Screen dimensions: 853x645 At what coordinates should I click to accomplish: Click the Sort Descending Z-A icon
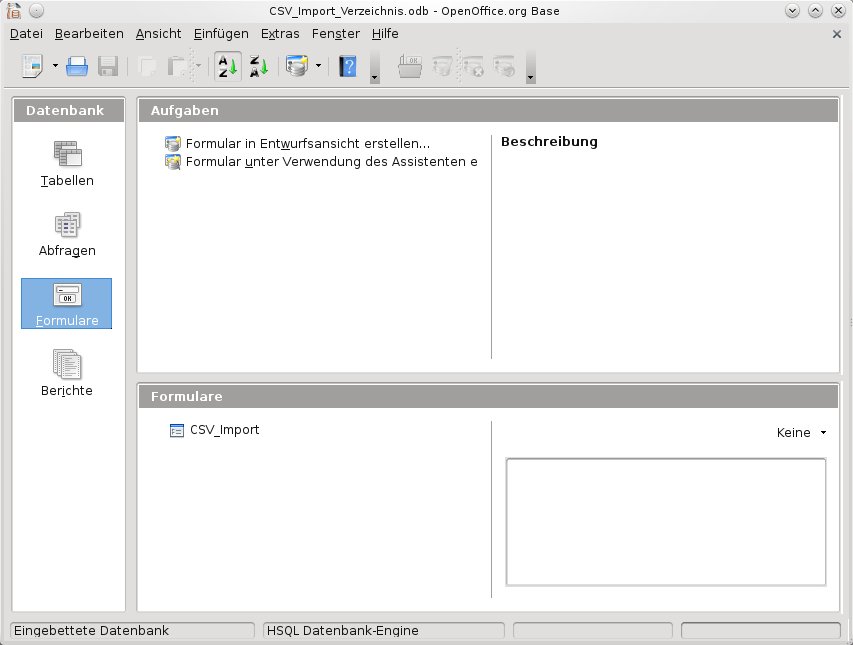tap(258, 67)
